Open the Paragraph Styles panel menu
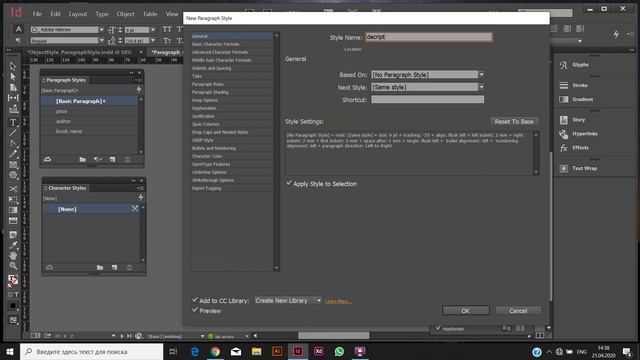640x360 pixels. (x=139, y=80)
